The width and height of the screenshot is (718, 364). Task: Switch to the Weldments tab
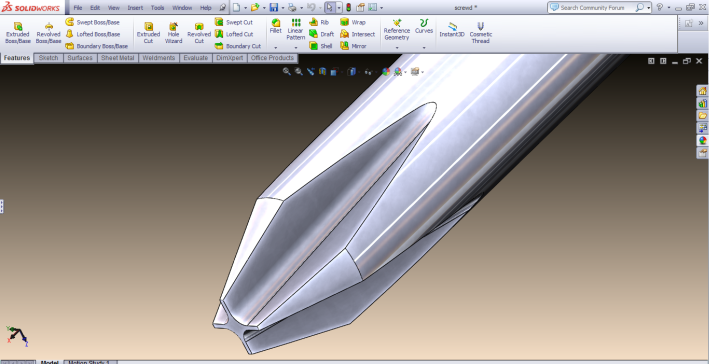158,58
